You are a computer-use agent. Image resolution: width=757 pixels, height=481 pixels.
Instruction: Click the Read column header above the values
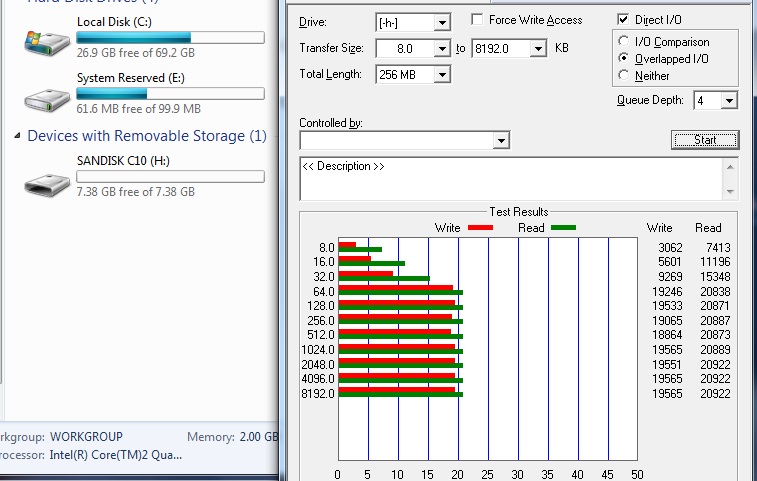(708, 228)
